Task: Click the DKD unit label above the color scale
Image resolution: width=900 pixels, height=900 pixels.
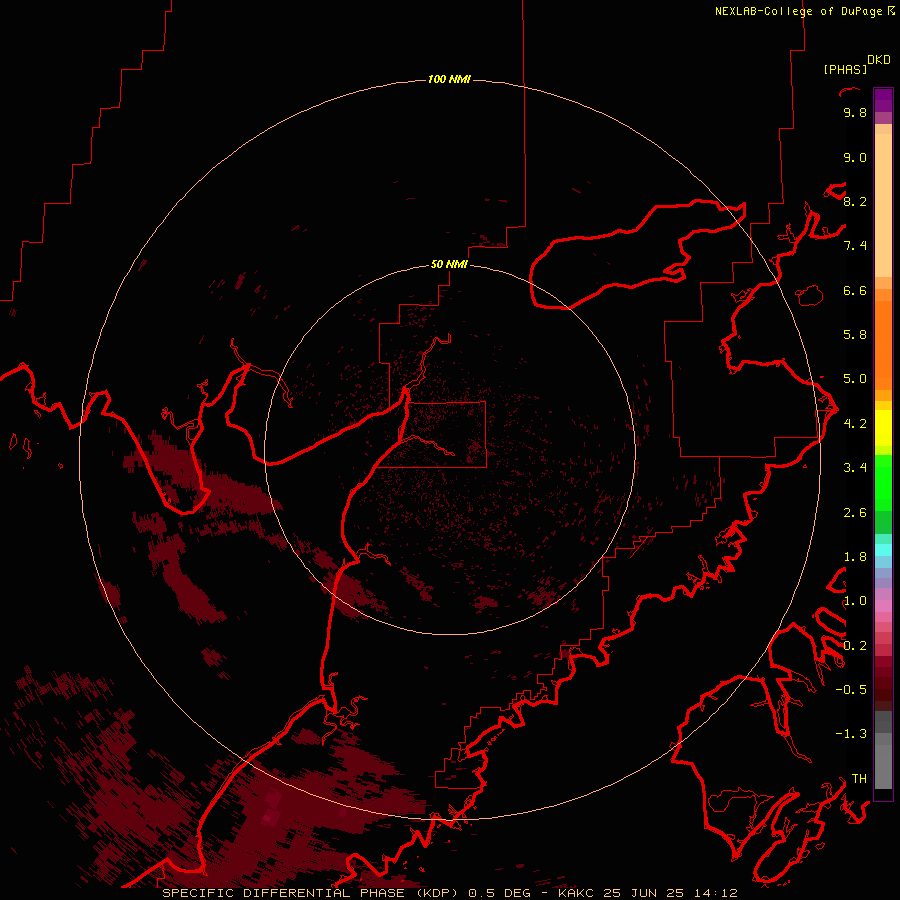Action: tap(879, 60)
